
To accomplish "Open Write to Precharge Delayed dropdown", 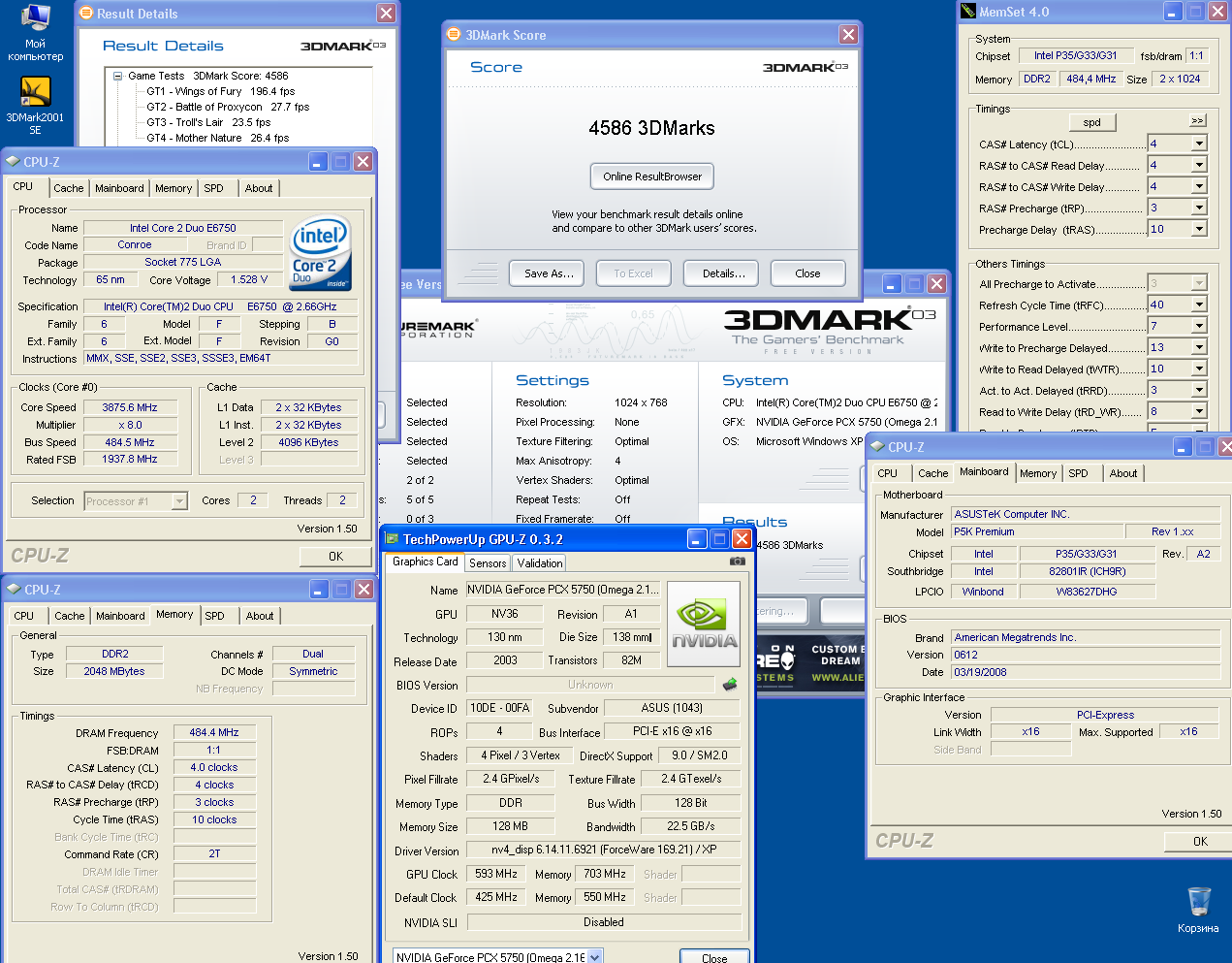I will [1199, 347].
